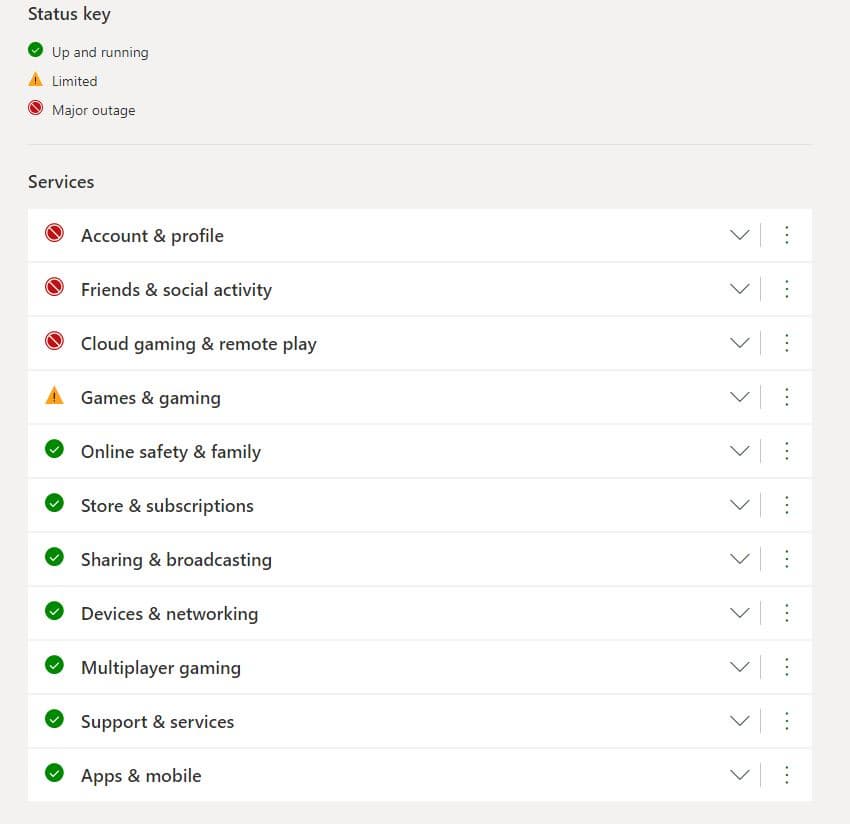Open more options for Apps & mobile
This screenshot has height=824, width=850.
pos(786,775)
